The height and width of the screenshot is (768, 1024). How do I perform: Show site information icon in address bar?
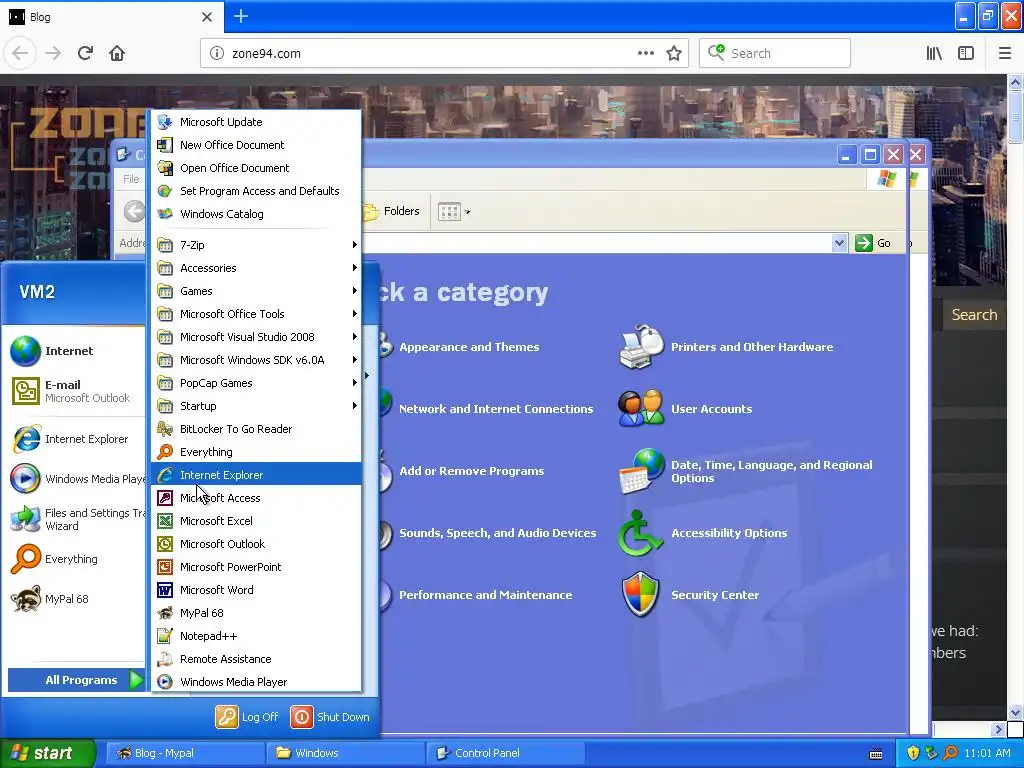(216, 53)
